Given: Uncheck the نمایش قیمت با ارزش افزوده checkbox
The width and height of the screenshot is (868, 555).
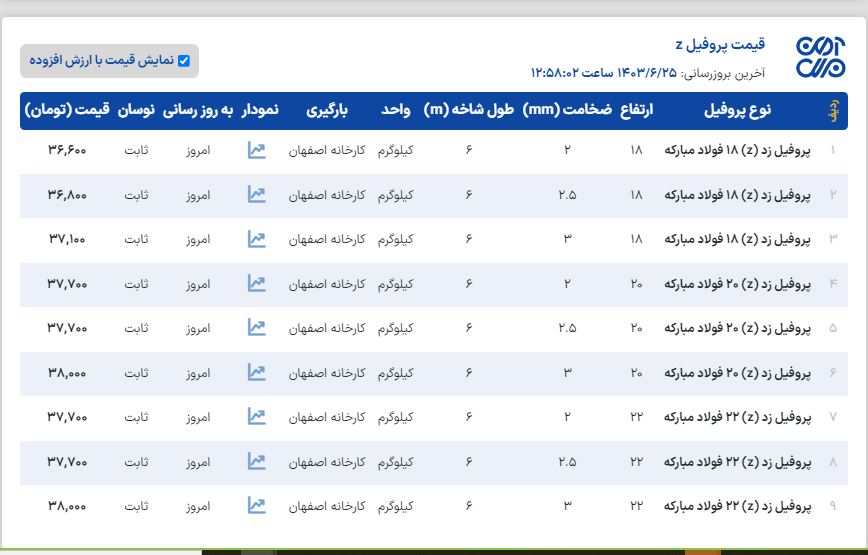Looking at the screenshot, I should pyautogui.click(x=183, y=61).
